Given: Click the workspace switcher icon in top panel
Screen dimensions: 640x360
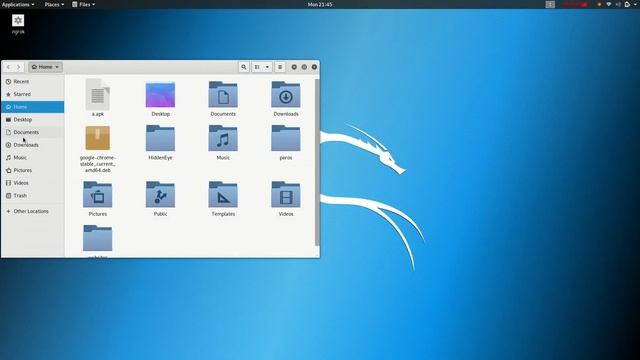Looking at the screenshot, I should pyautogui.click(x=550, y=4).
